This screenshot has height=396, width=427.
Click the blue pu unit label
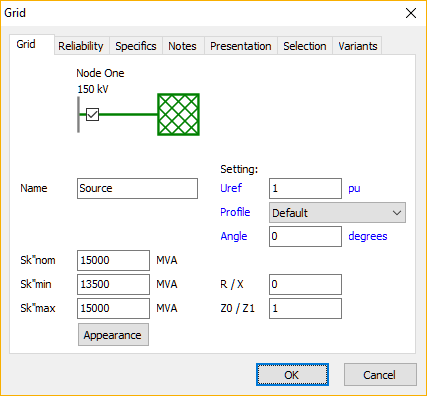tap(354, 189)
